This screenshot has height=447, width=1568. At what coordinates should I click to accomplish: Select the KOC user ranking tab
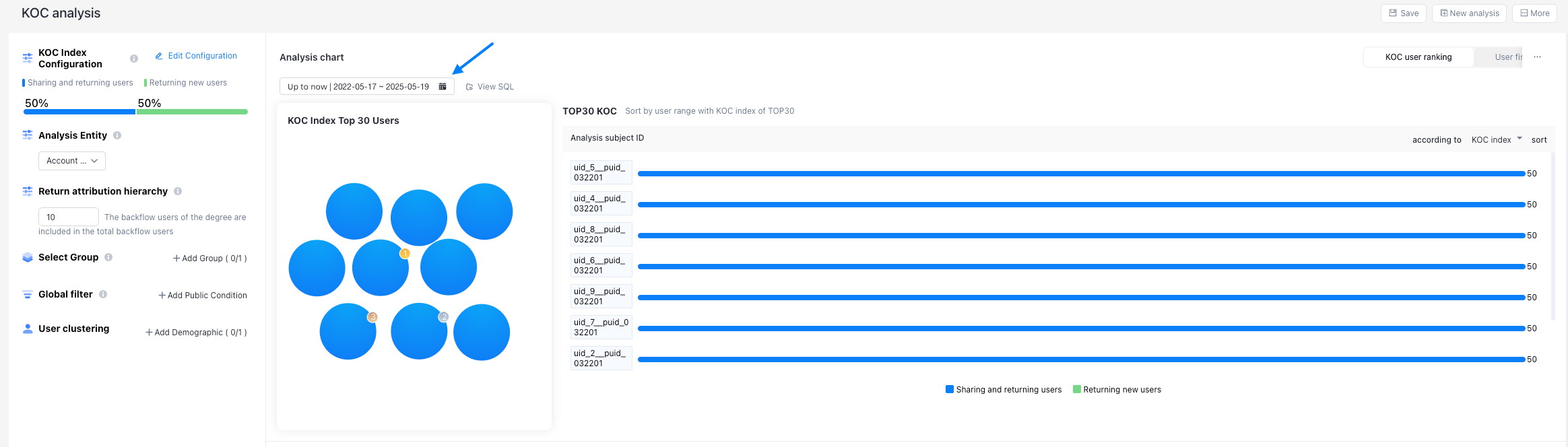[1418, 57]
